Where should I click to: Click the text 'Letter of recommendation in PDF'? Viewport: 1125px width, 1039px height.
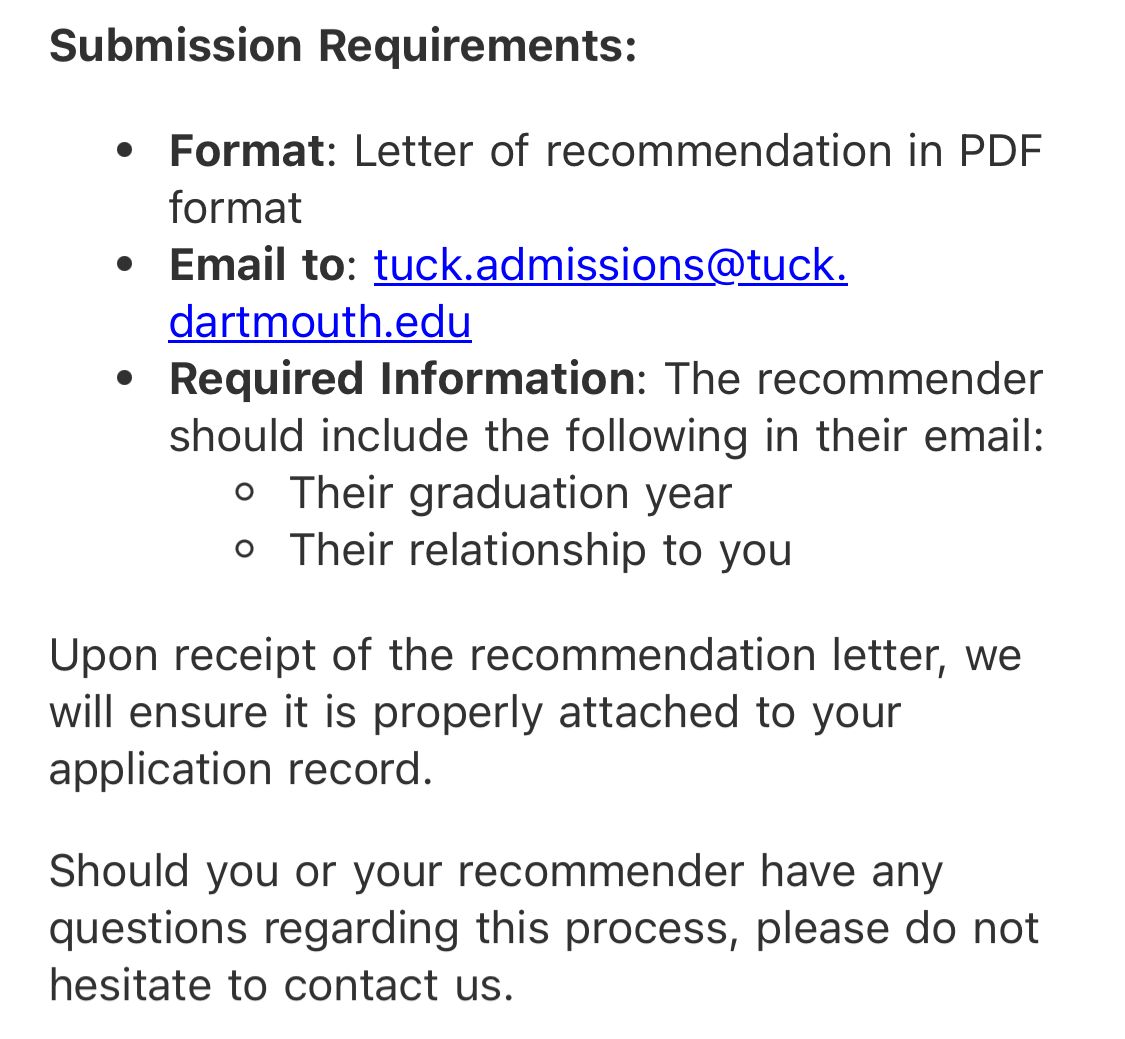[x=698, y=151]
